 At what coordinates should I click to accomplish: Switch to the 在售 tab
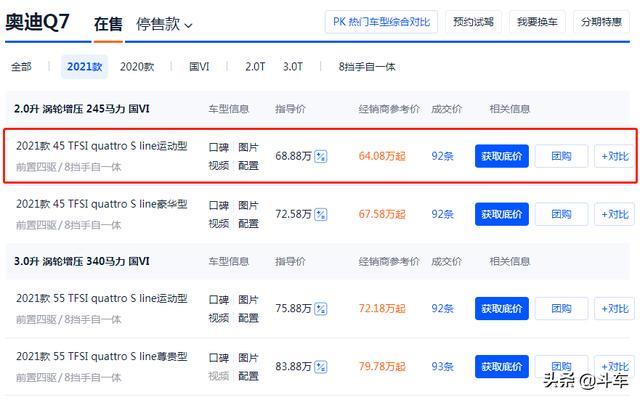108,24
